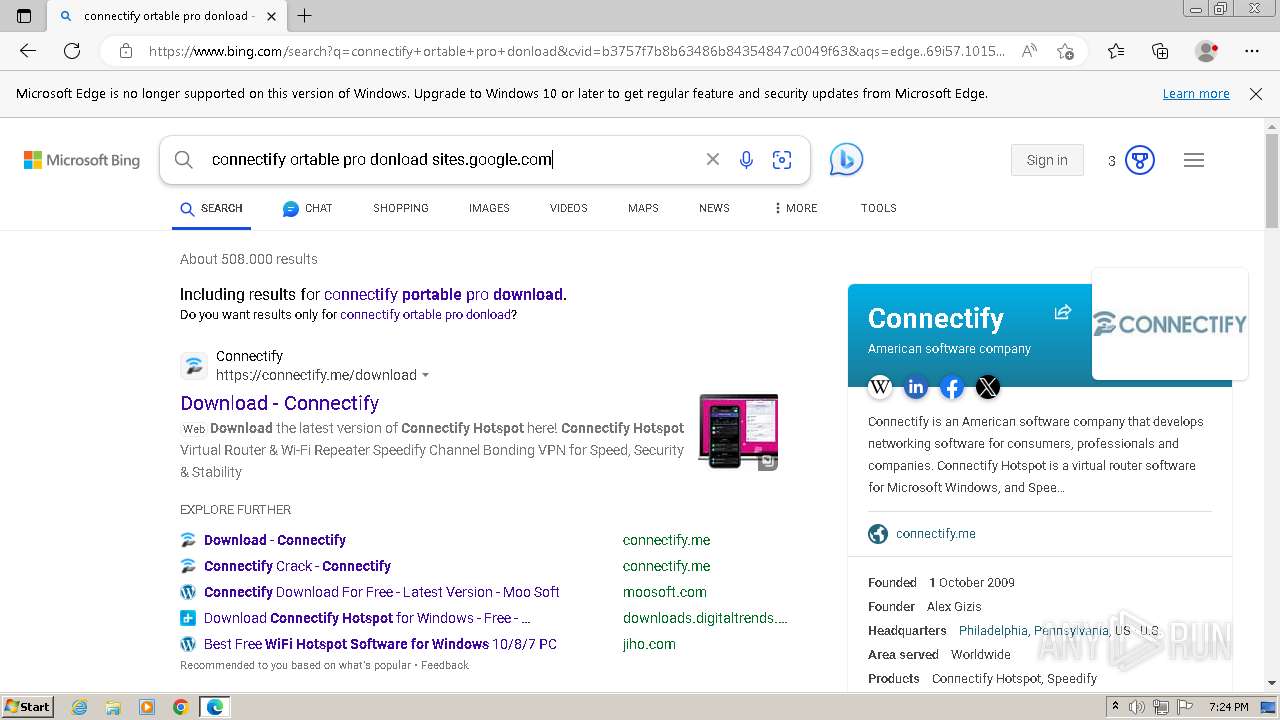Open Windows Media Player from taskbar

coord(147,707)
